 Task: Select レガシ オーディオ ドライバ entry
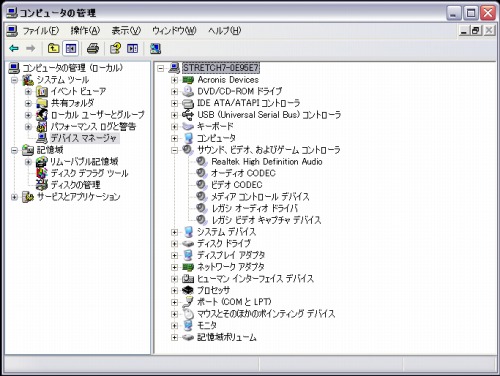[255, 208]
